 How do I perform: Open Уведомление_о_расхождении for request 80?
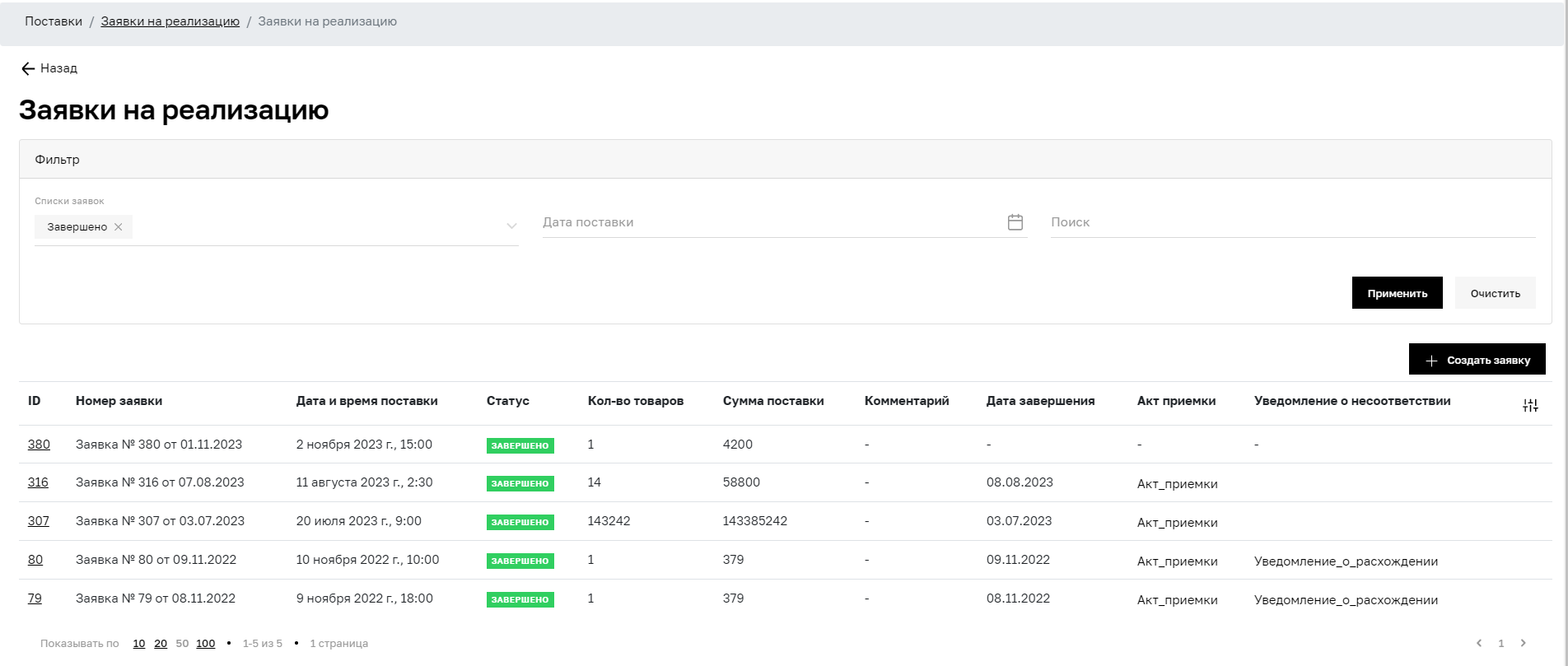(x=1346, y=561)
